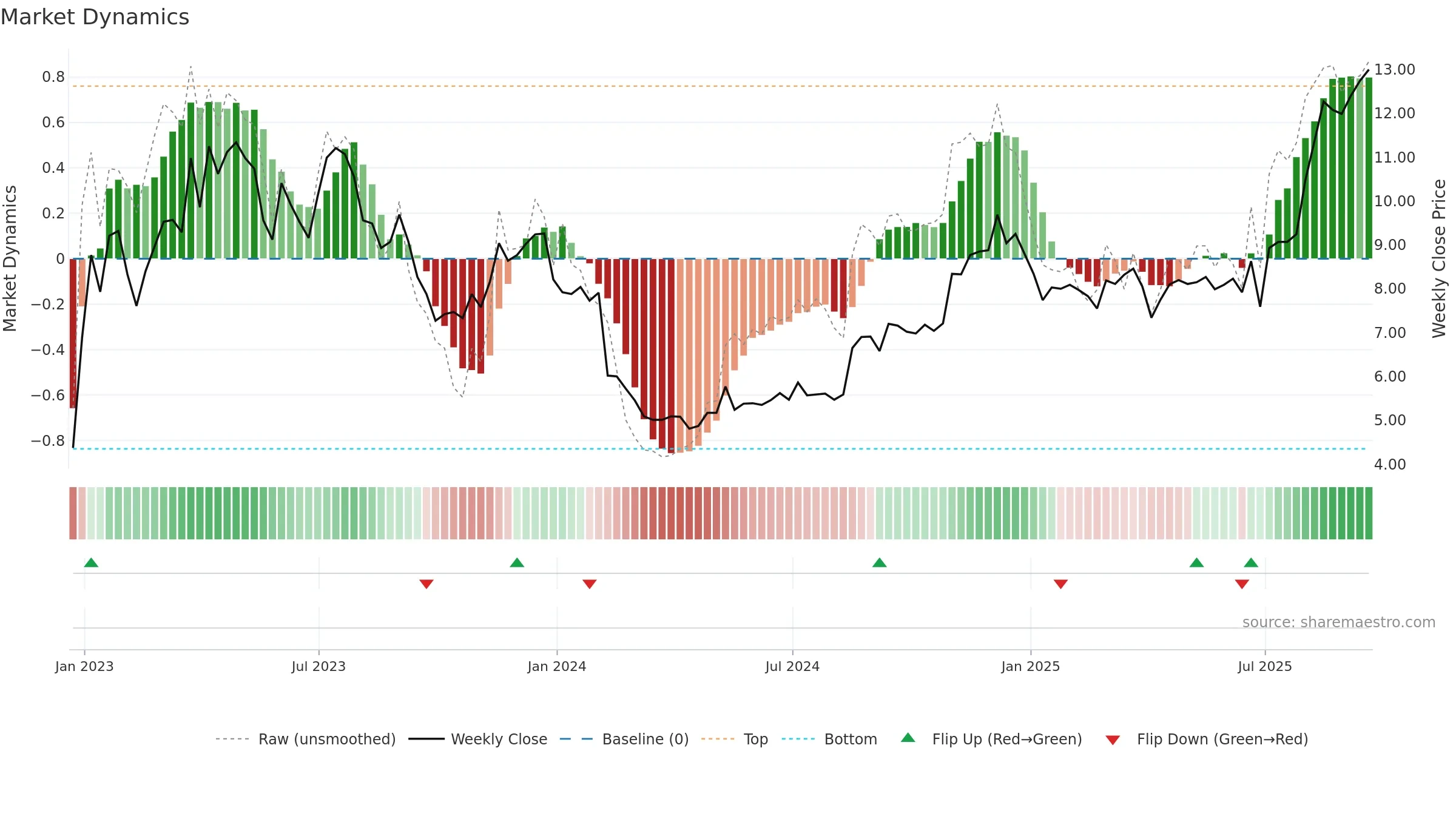Click the last dark green bar at far right
Image resolution: width=1456 pixels, height=819 pixels.
[1369, 168]
